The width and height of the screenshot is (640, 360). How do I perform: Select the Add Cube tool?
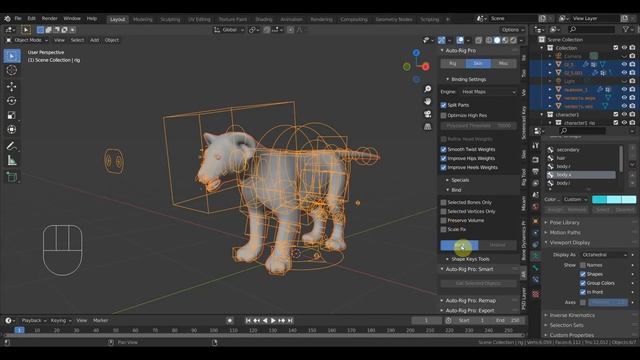click(x=12, y=177)
